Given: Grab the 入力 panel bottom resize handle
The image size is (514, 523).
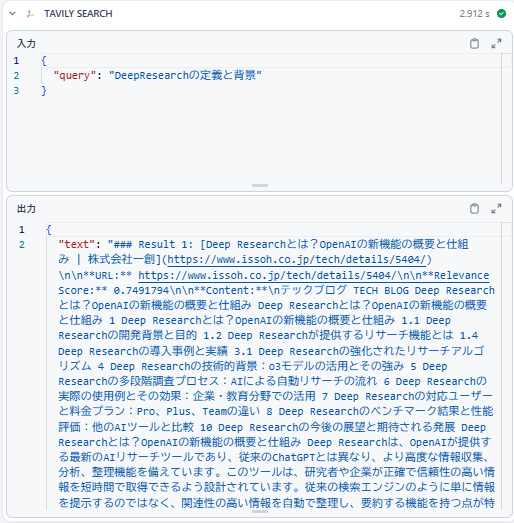Looking at the screenshot, I should click(x=260, y=185).
